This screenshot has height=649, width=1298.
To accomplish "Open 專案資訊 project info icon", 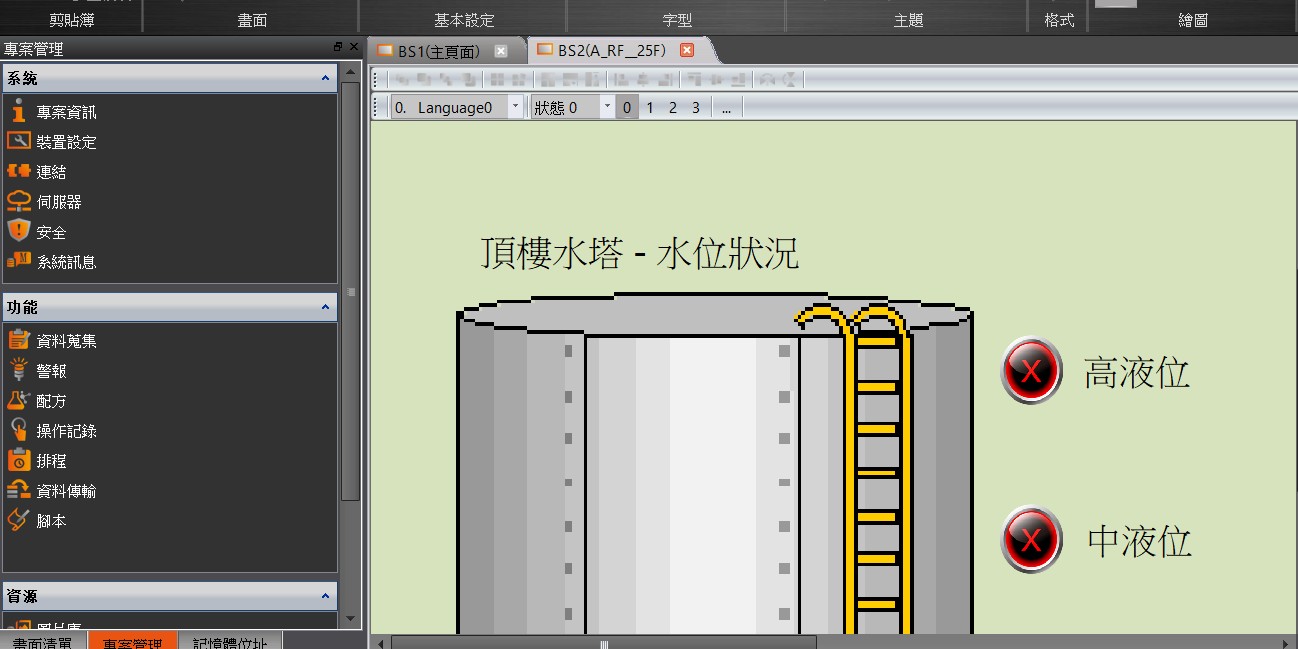I will [x=19, y=112].
